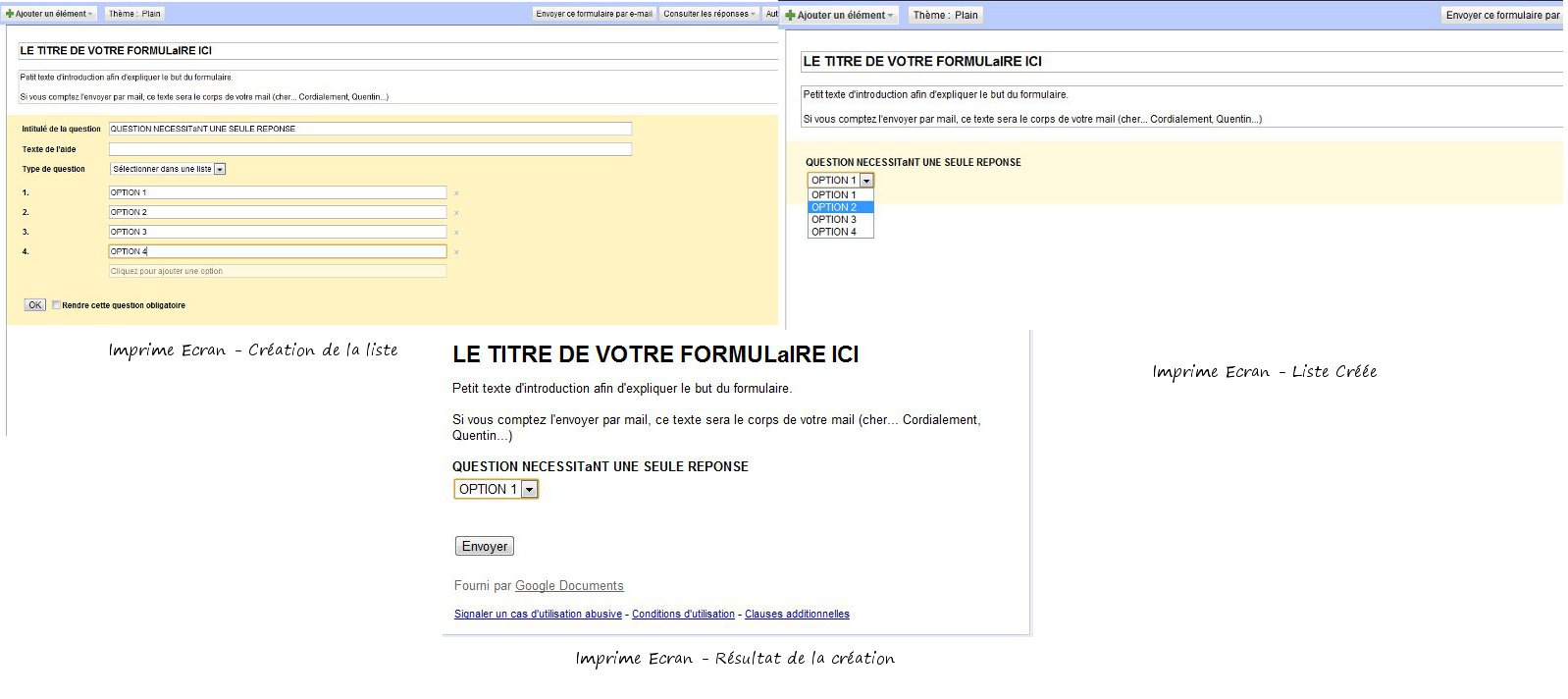
Task: Click the full 'Envoyer ce formulaire par e-mail' button
Action: click(594, 14)
